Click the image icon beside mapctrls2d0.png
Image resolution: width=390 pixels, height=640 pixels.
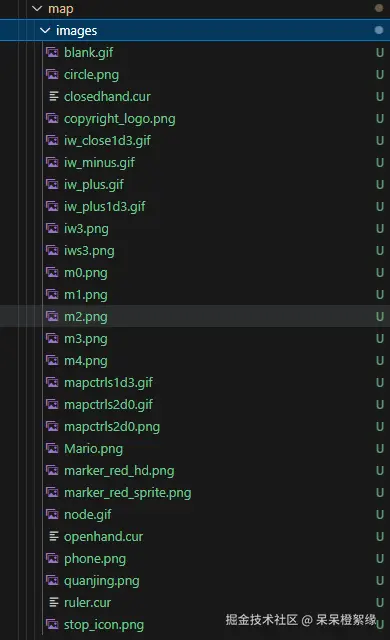coord(52,427)
